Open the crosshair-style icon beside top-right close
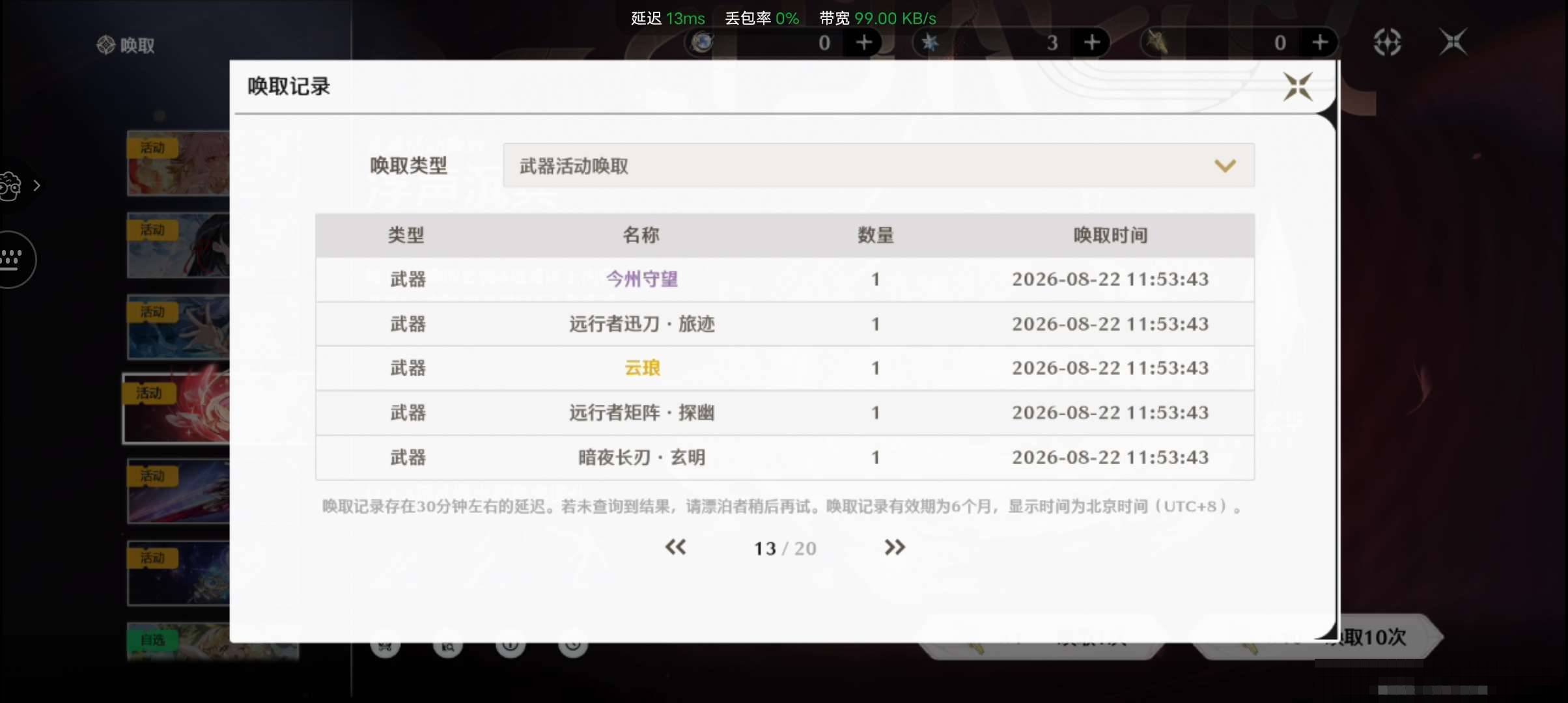This screenshot has height=703, width=1568. pos(1388,43)
